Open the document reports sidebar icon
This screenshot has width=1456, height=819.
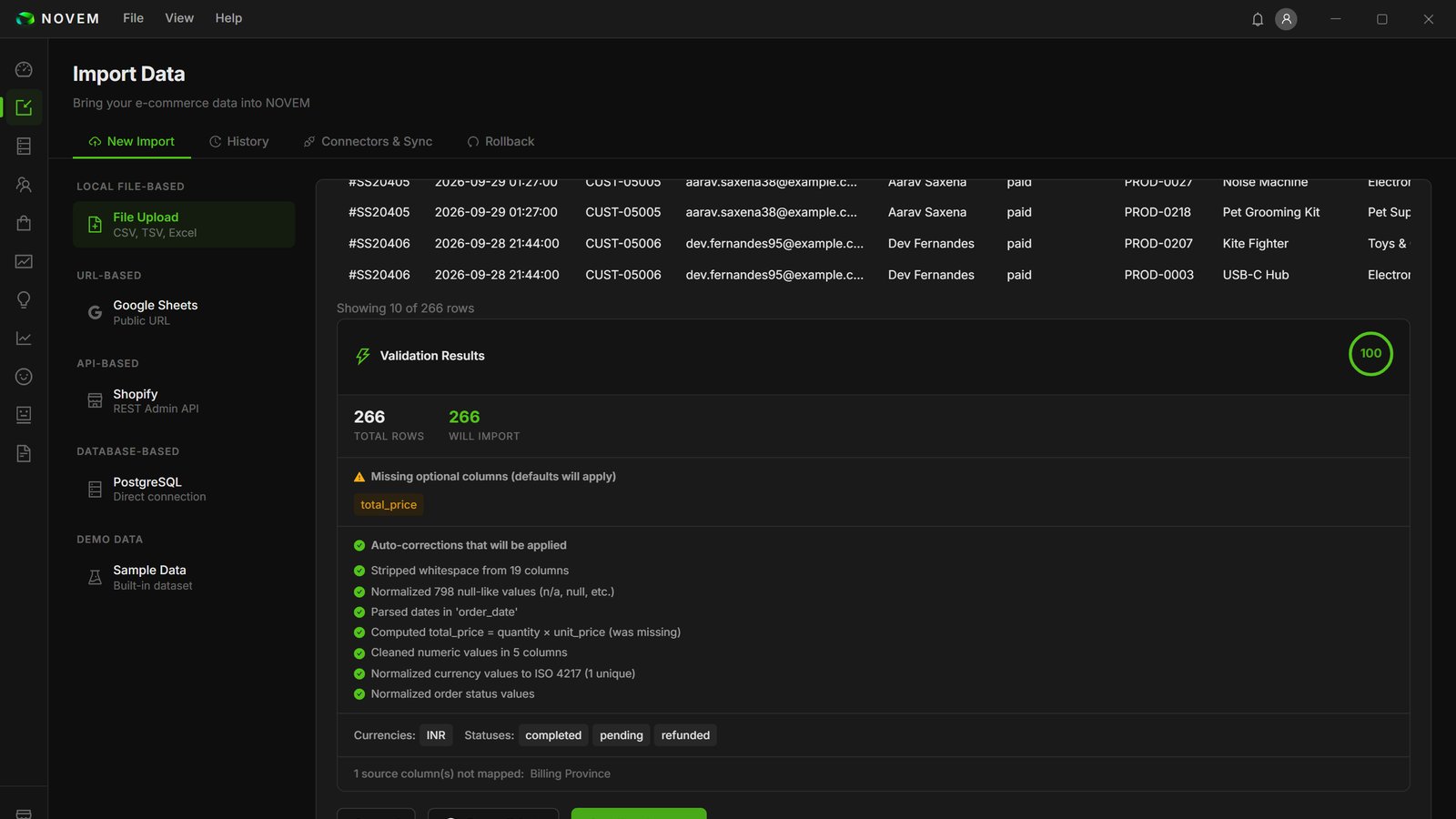point(24,453)
